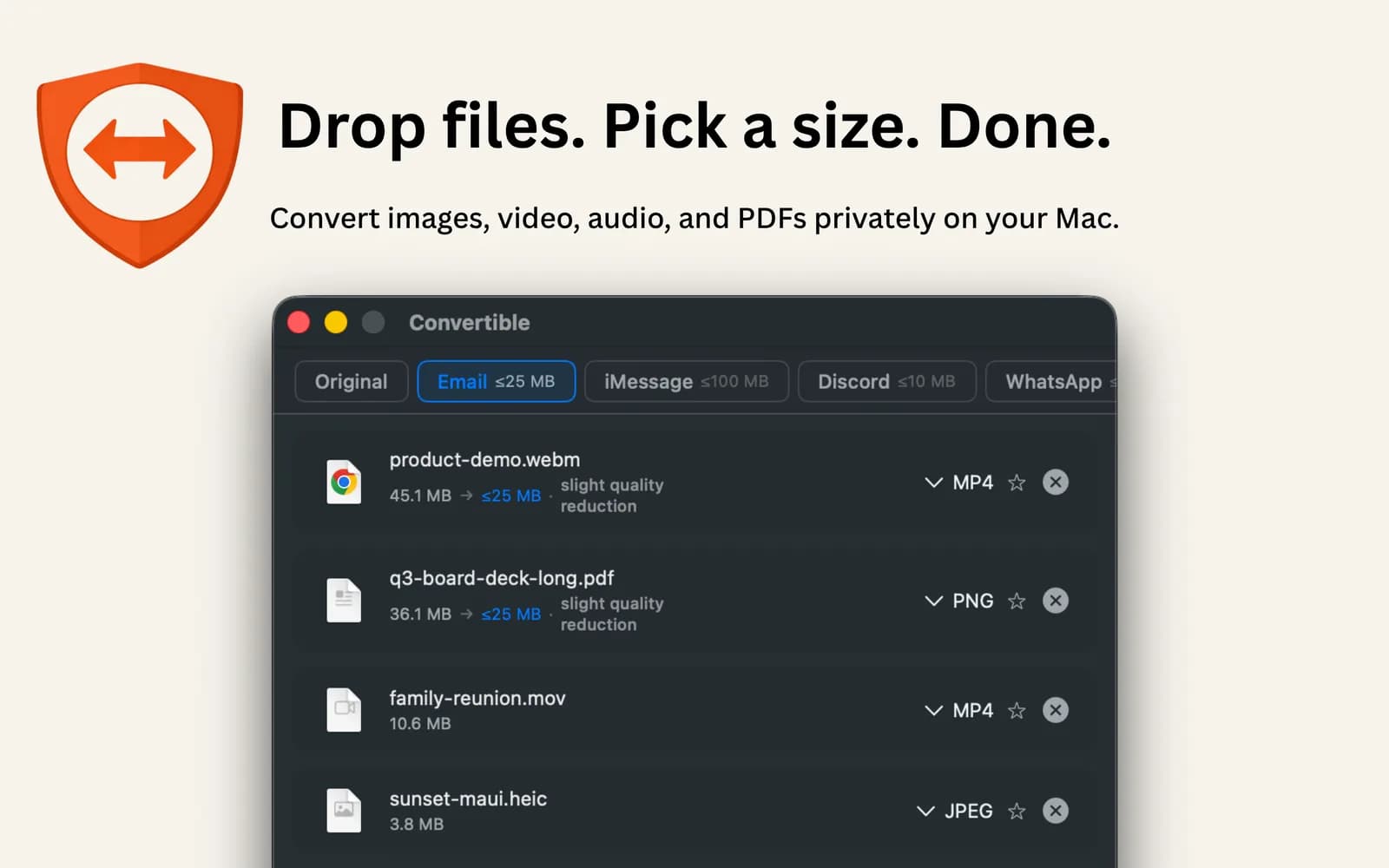Select the Original size preset
Screen dimensions: 1389x868
pyautogui.click(x=352, y=381)
